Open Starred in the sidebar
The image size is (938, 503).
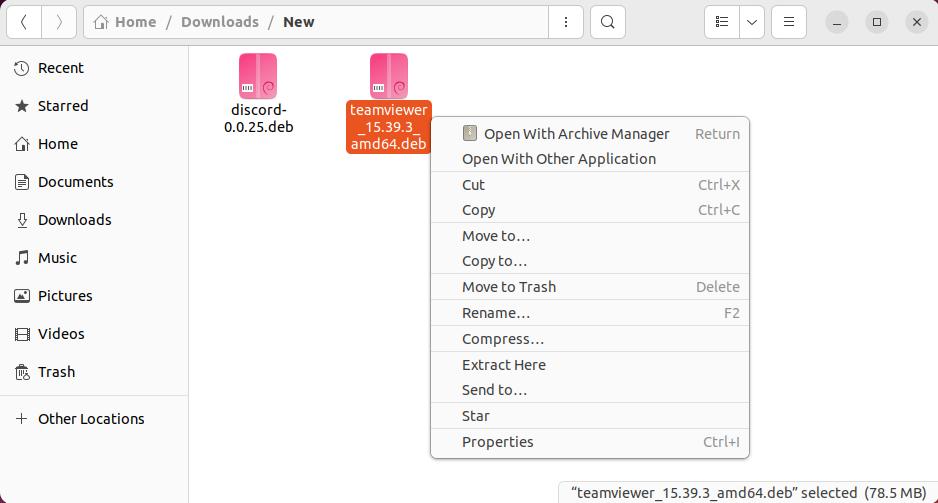tap(94, 106)
